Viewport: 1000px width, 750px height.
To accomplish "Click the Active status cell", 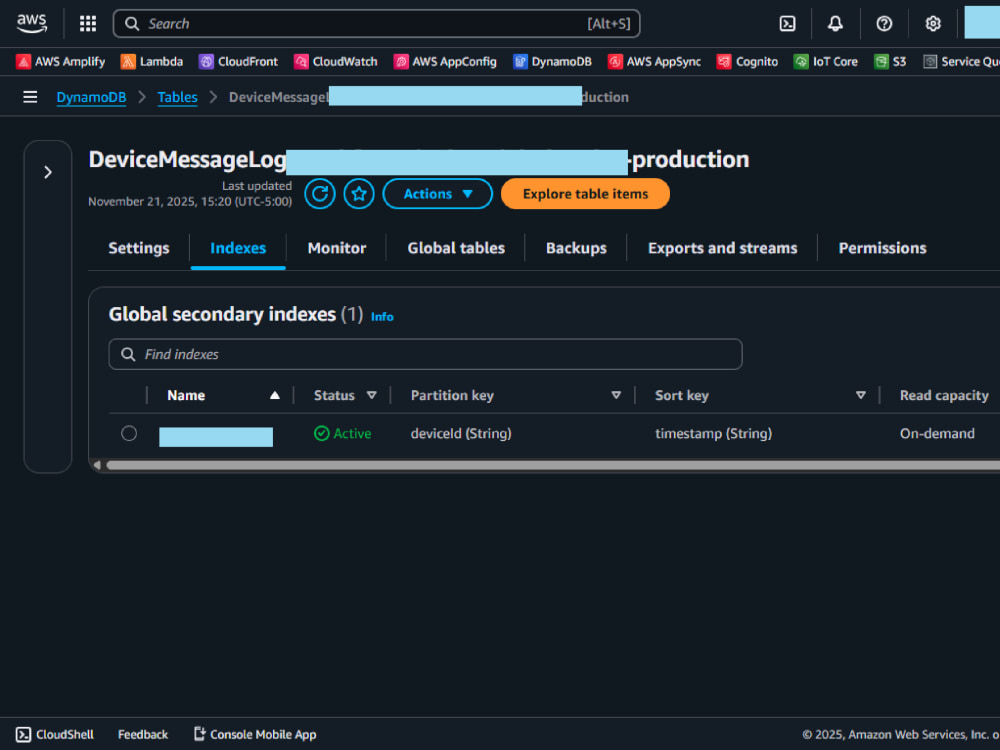I will tap(342, 434).
